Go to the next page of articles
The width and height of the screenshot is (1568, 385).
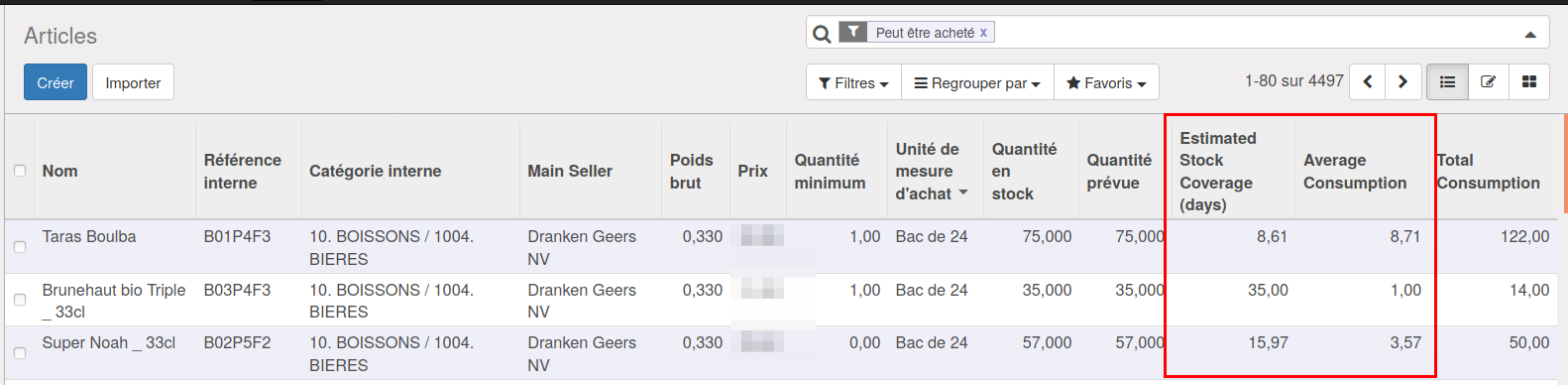1403,82
